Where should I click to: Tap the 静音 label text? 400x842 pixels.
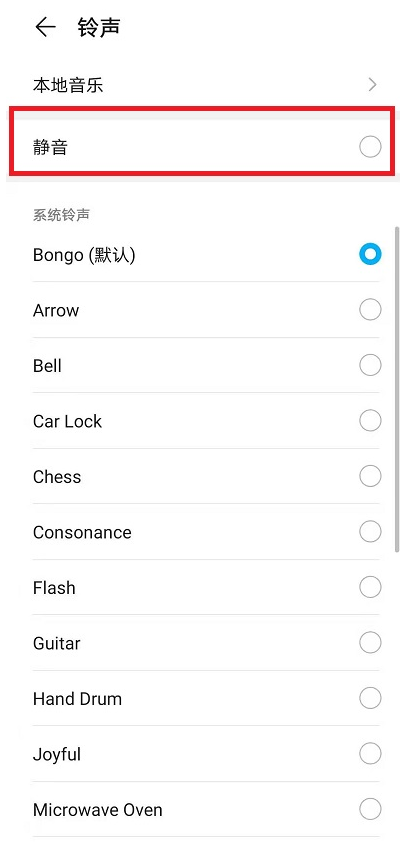(50, 147)
